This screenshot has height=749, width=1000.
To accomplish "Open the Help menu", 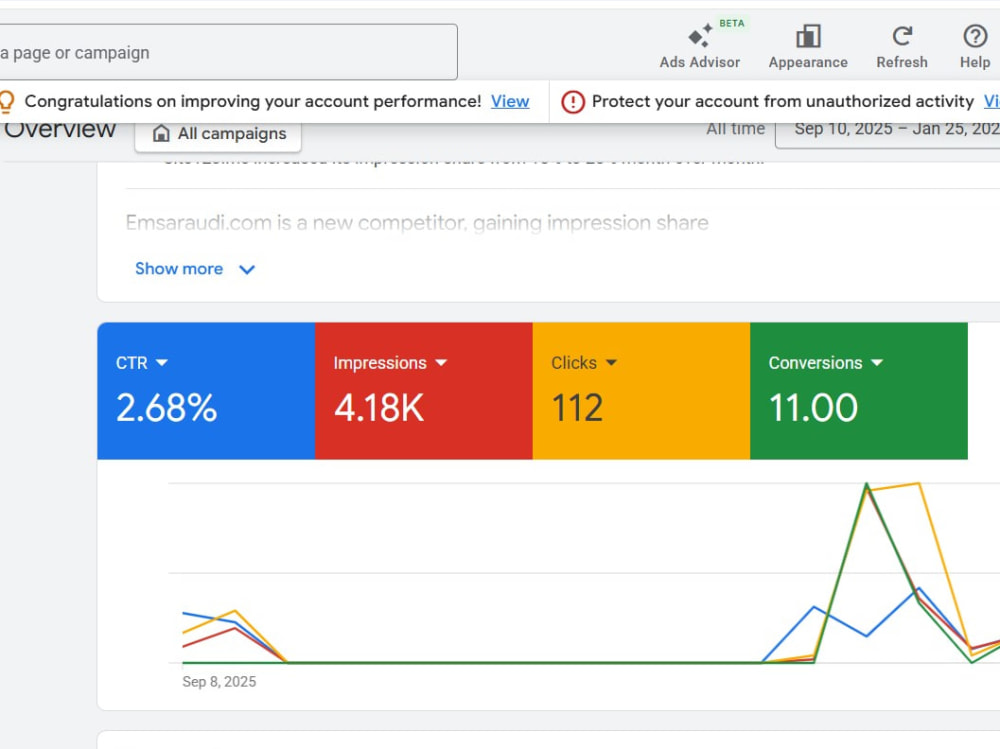I will tap(974, 46).
